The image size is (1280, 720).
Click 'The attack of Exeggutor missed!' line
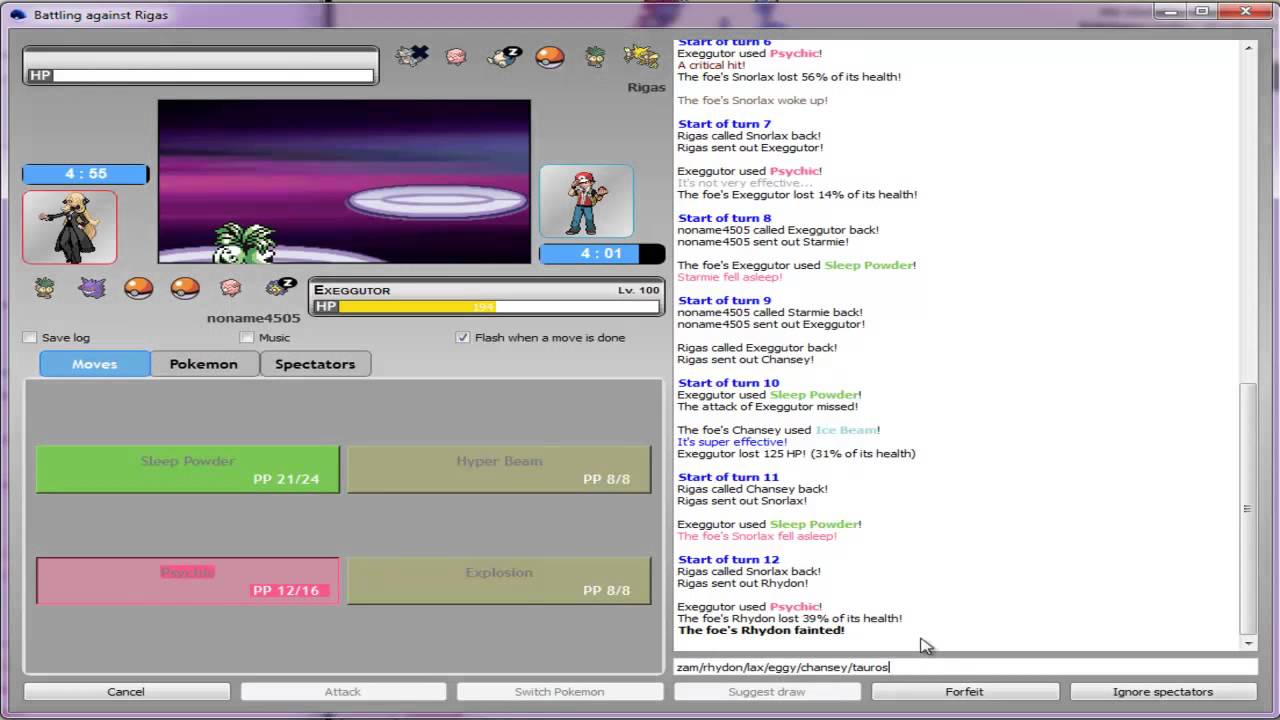(x=767, y=407)
